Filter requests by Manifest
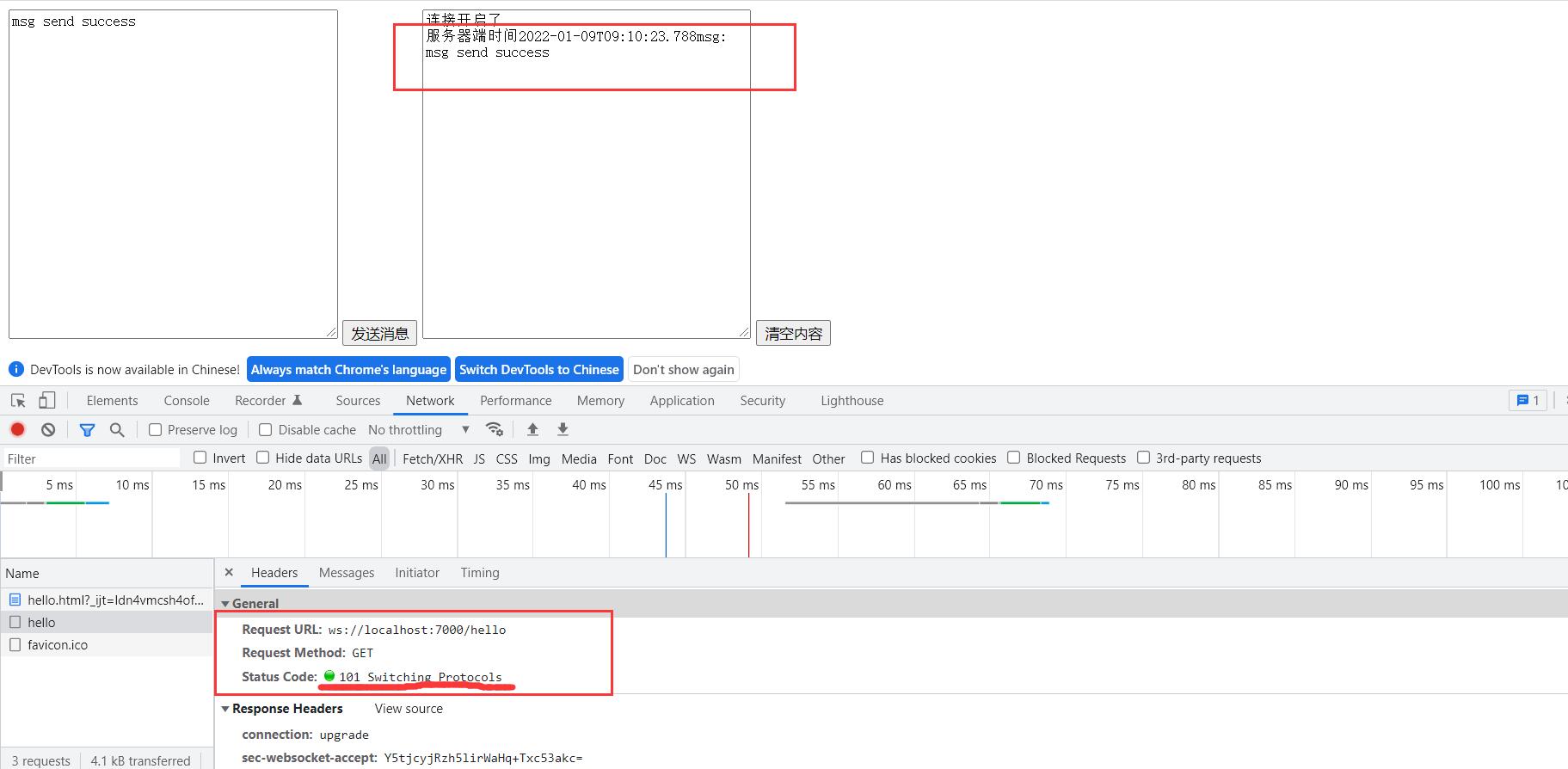This screenshot has width=1568, height=769. coord(777,458)
